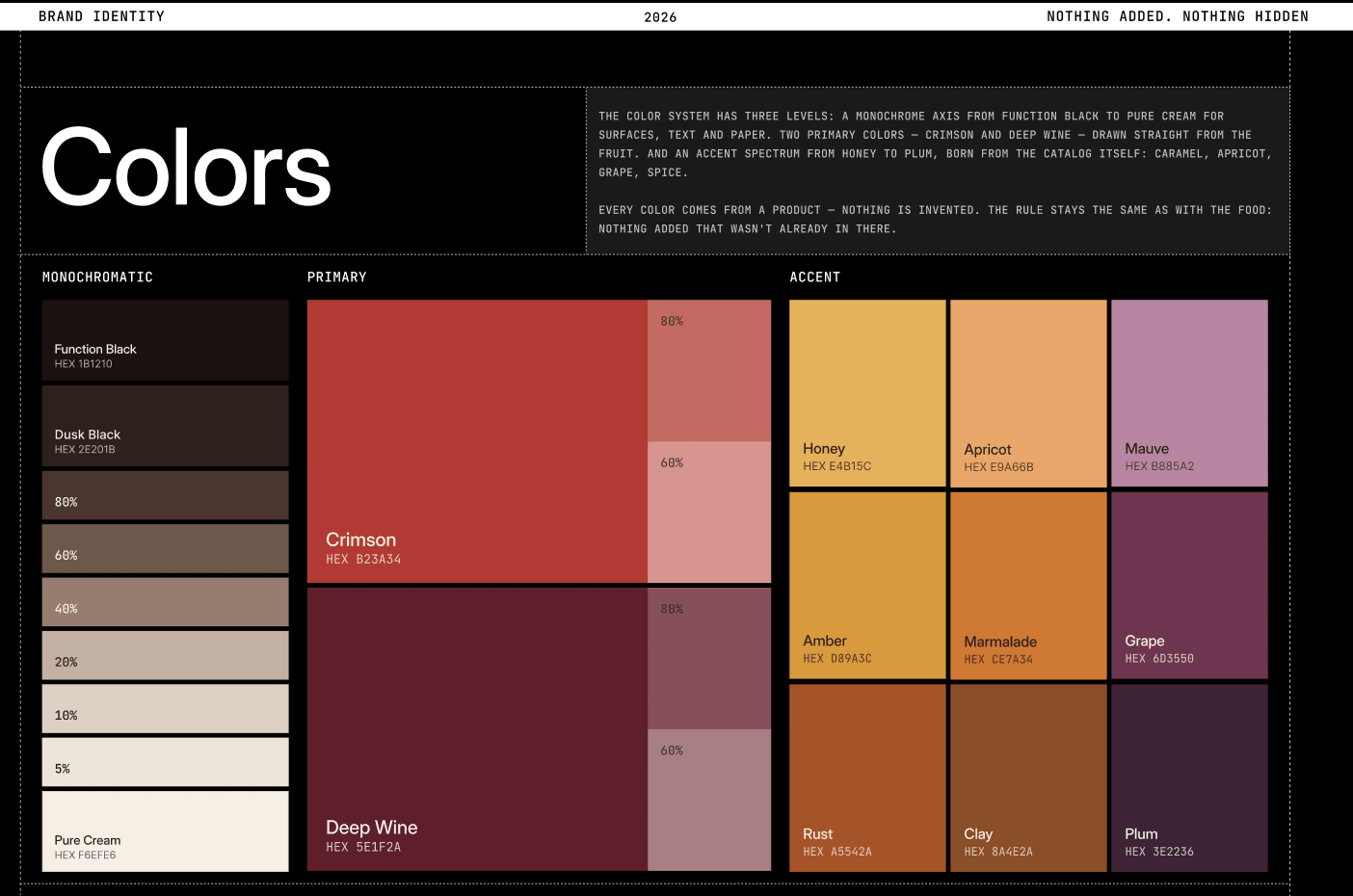
Task: Choose the Deep Wine 80% tint
Action: 709,658
